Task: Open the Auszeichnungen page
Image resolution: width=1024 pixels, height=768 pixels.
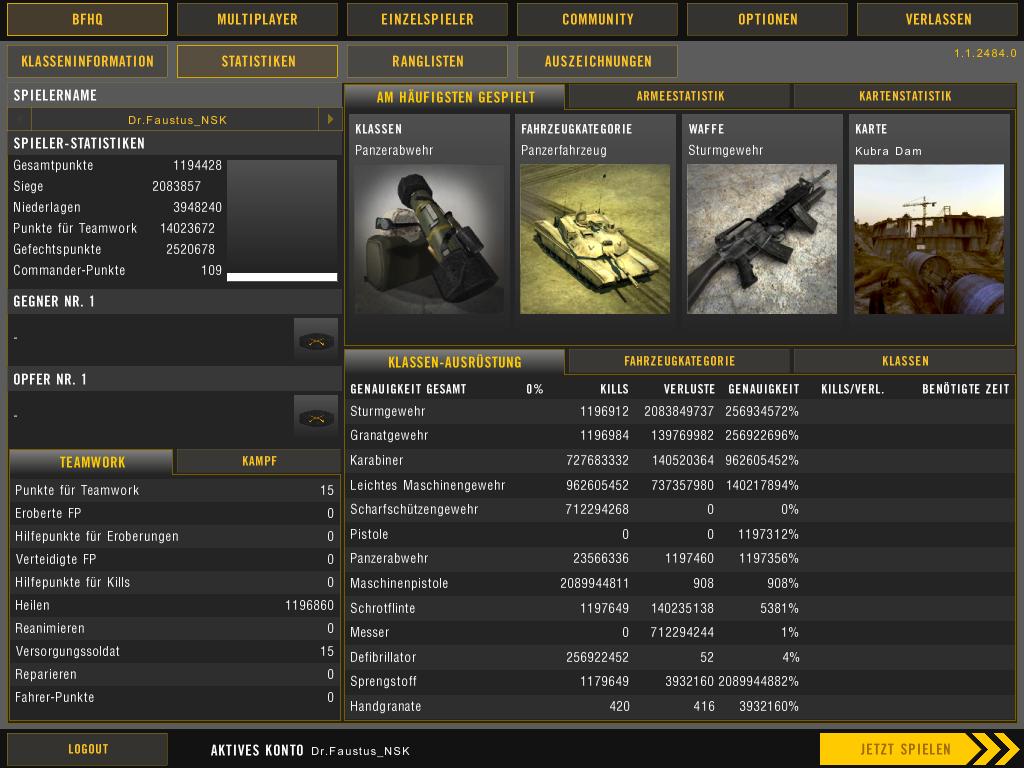Action: [597, 61]
